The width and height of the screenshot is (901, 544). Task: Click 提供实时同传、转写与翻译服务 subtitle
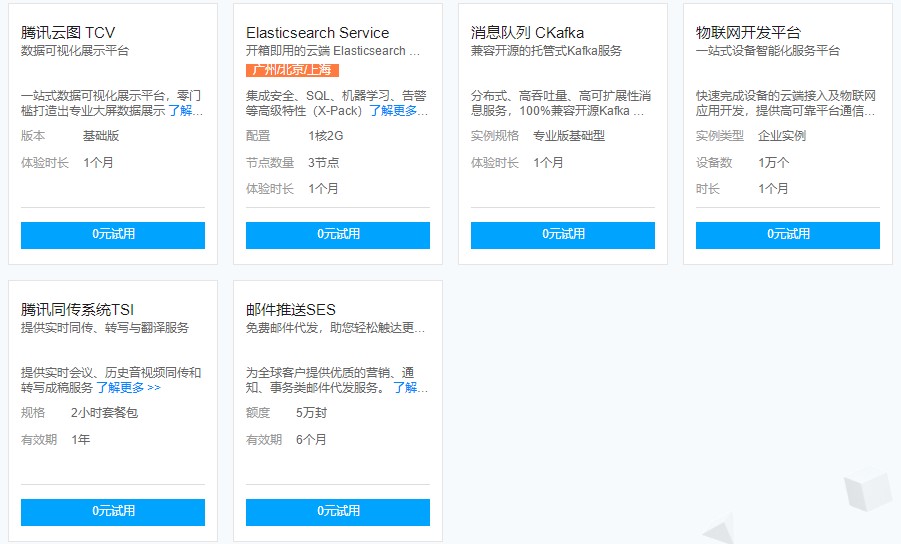click(x=105, y=327)
